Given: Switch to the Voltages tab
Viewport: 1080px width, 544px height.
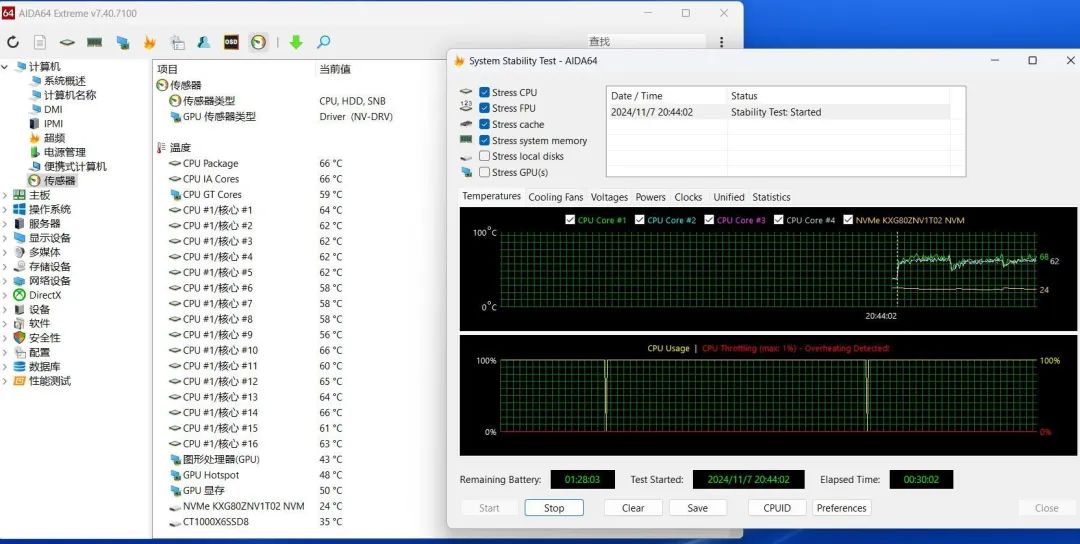Looking at the screenshot, I should pyautogui.click(x=610, y=197).
